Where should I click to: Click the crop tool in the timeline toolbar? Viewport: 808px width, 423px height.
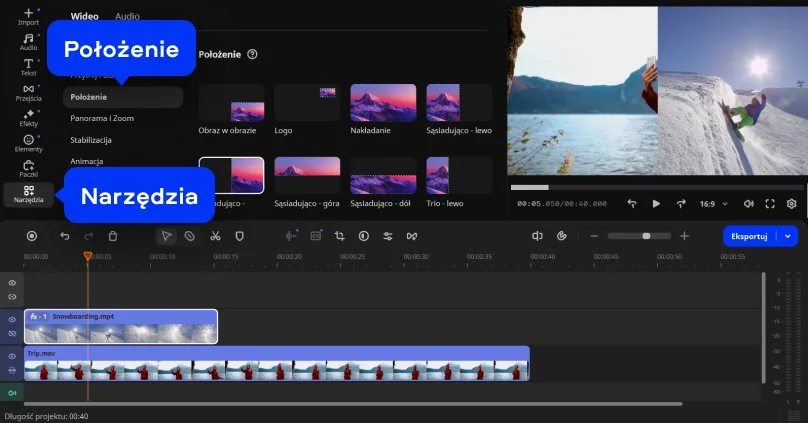click(339, 236)
